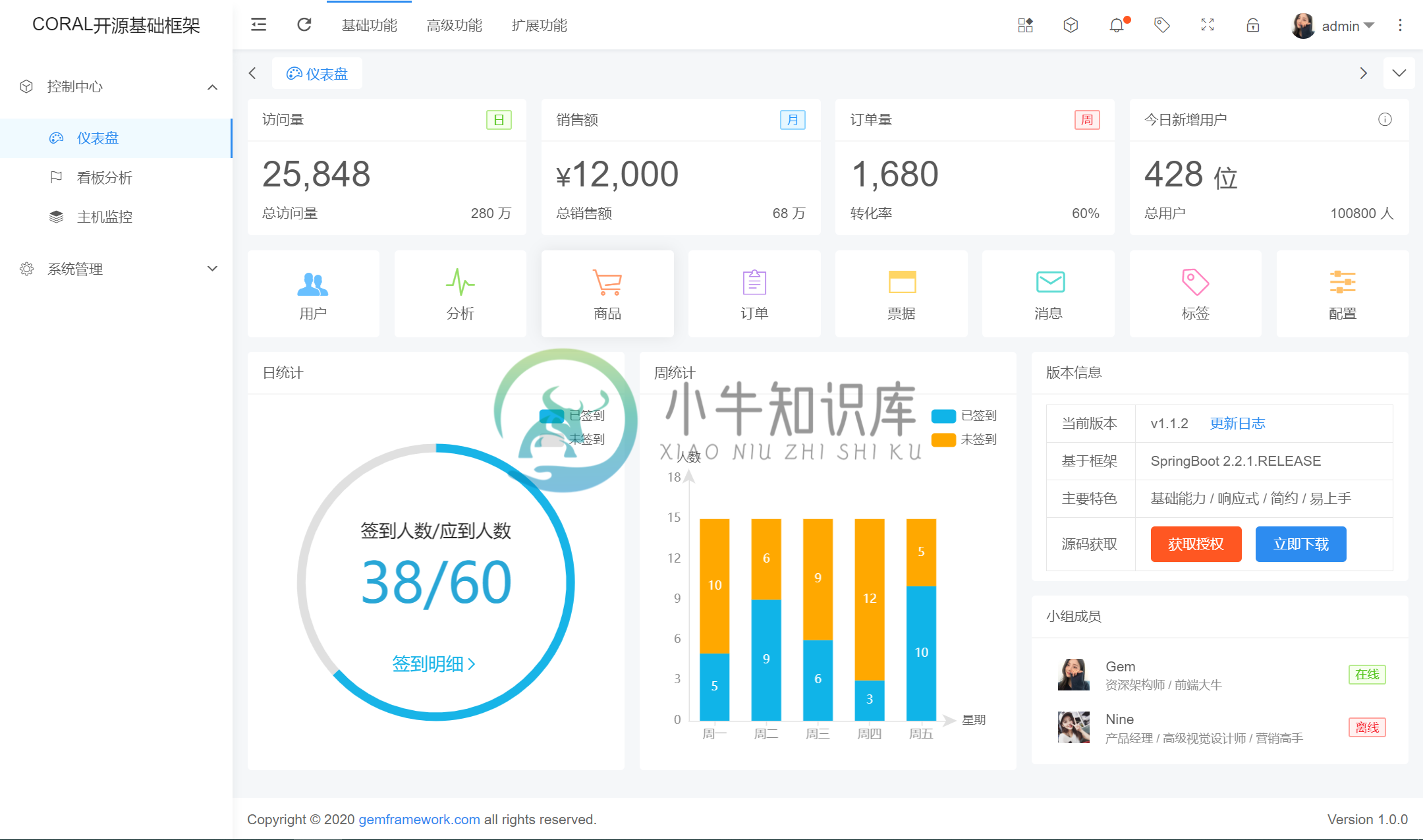Click the 消息 envelope icon
Image resolution: width=1423 pixels, height=840 pixels.
click(x=1050, y=282)
